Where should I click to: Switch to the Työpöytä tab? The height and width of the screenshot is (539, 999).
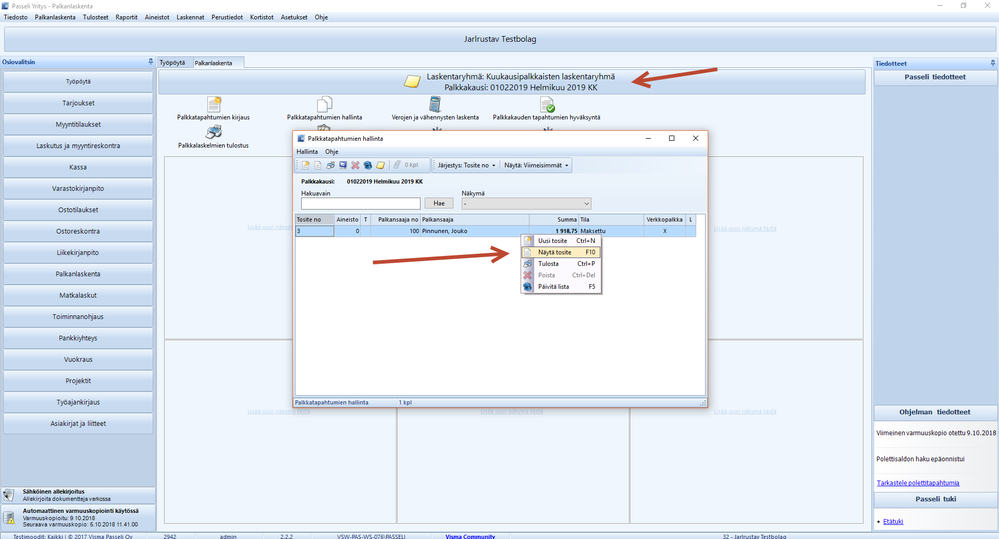(x=173, y=62)
